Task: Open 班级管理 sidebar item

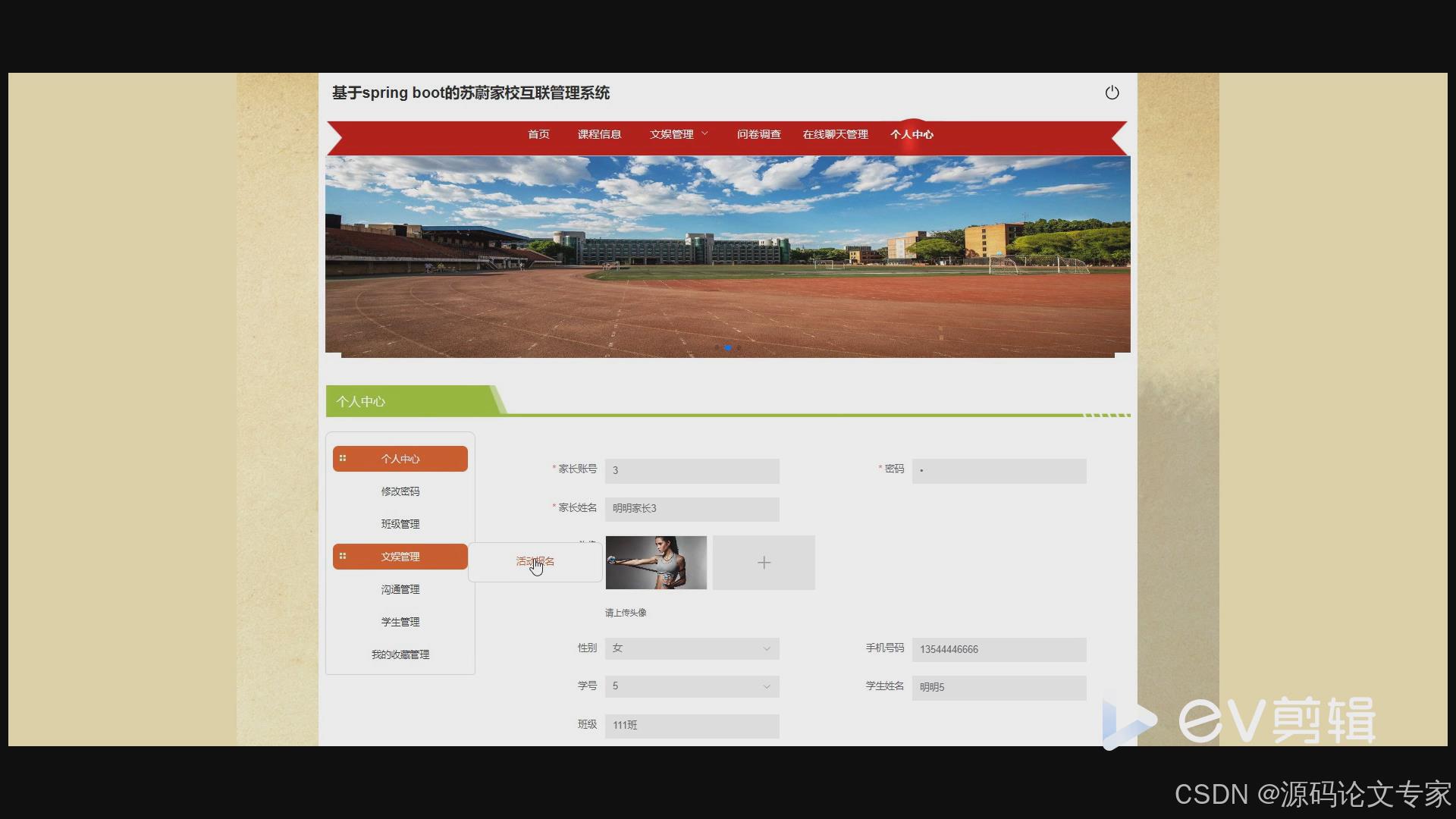Action: 400,524
